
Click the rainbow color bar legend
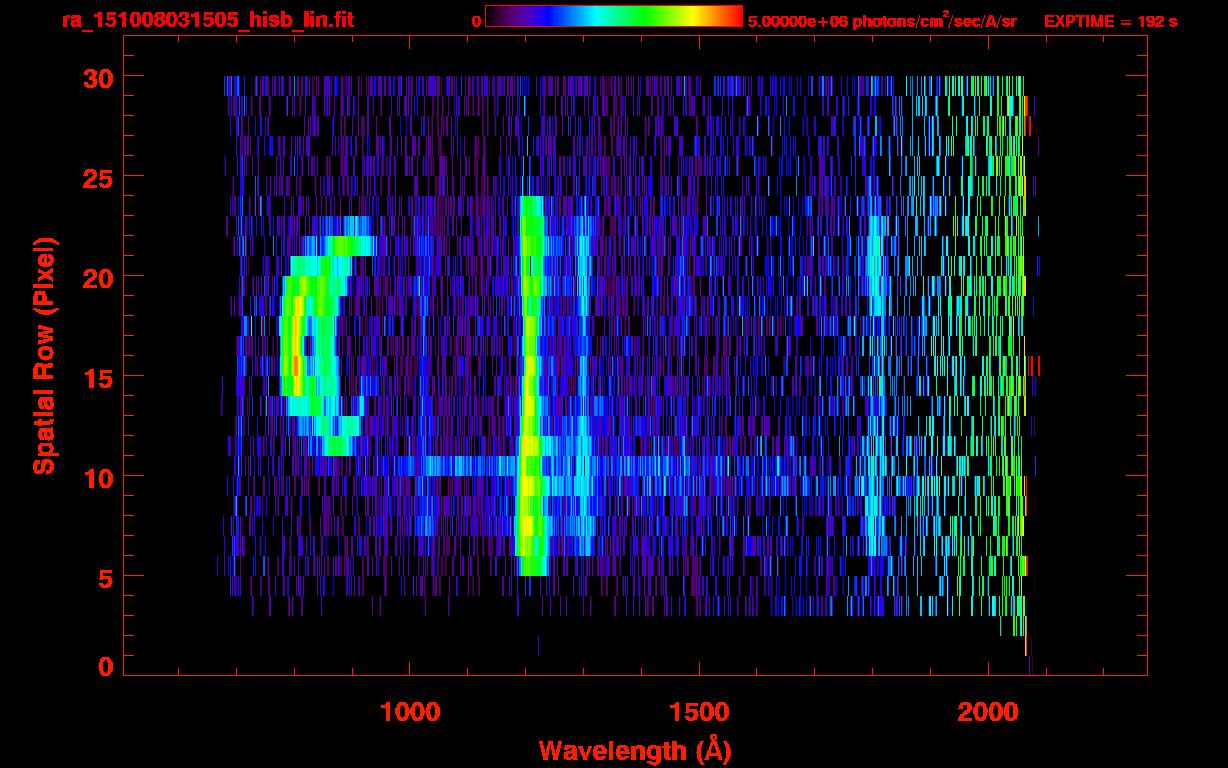614,16
